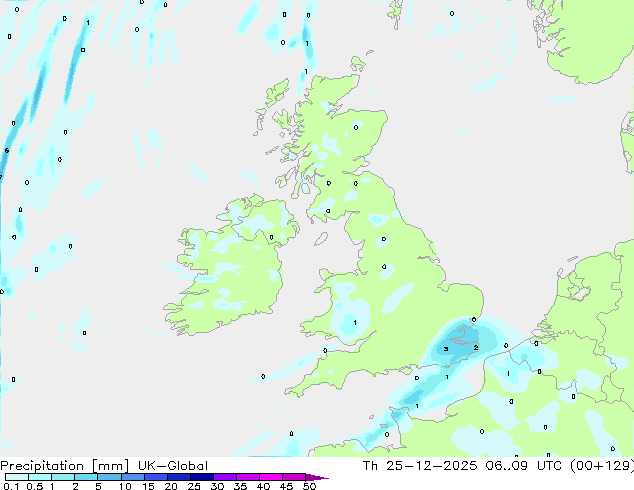Click the 5–10 mm legend swatch

[x=109, y=477]
